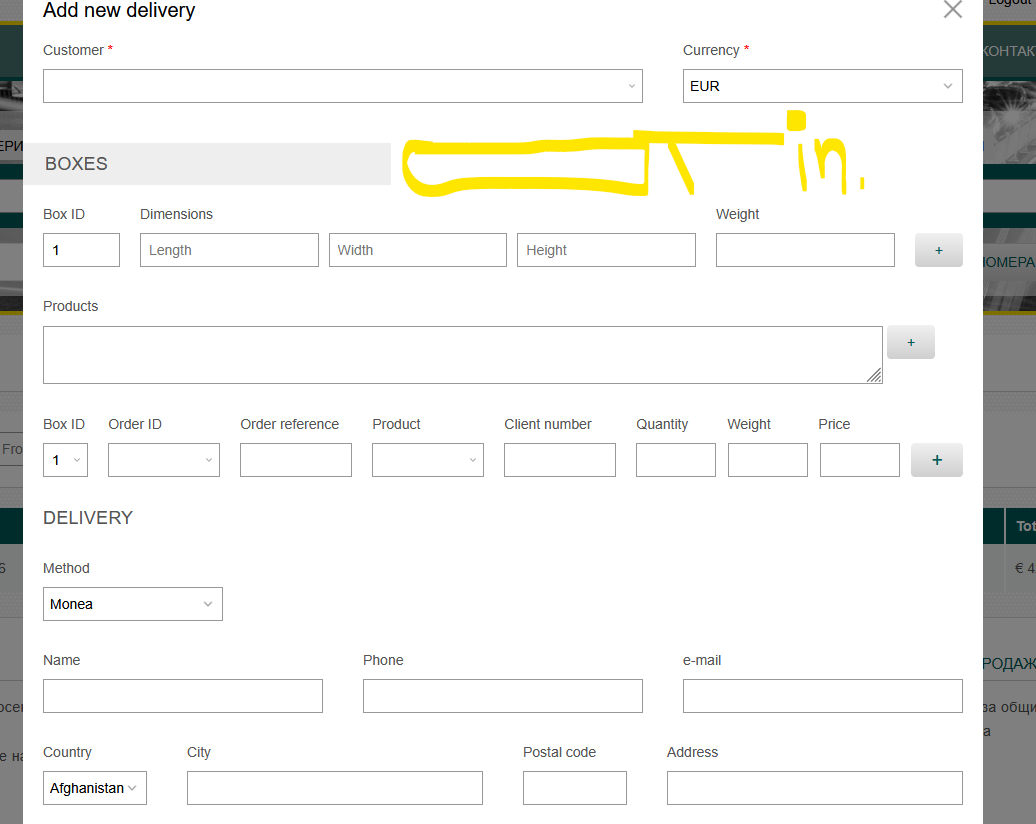Click the Client number input field
The width and height of the screenshot is (1036, 824).
click(559, 460)
